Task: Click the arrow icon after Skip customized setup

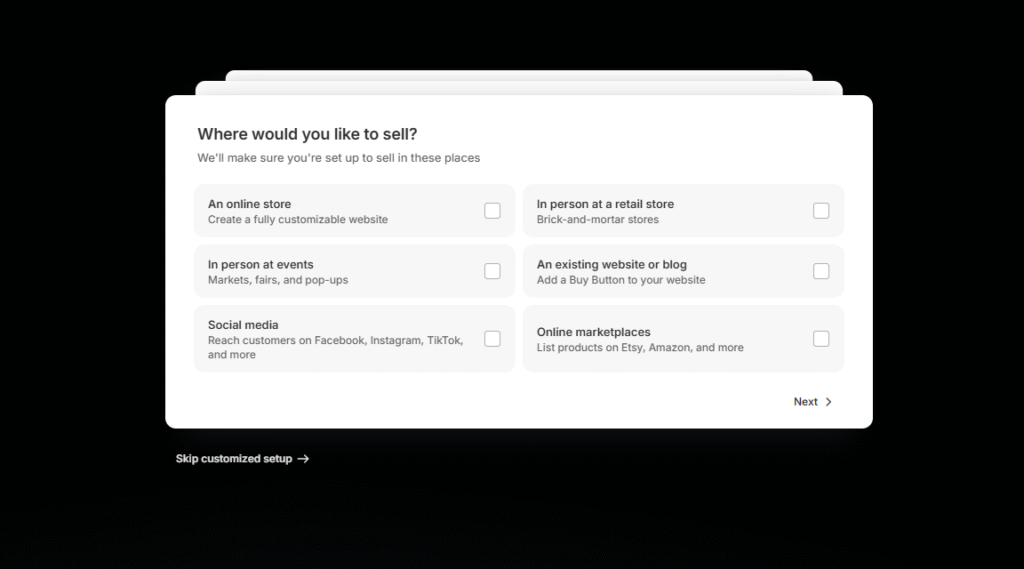Action: pyautogui.click(x=303, y=459)
